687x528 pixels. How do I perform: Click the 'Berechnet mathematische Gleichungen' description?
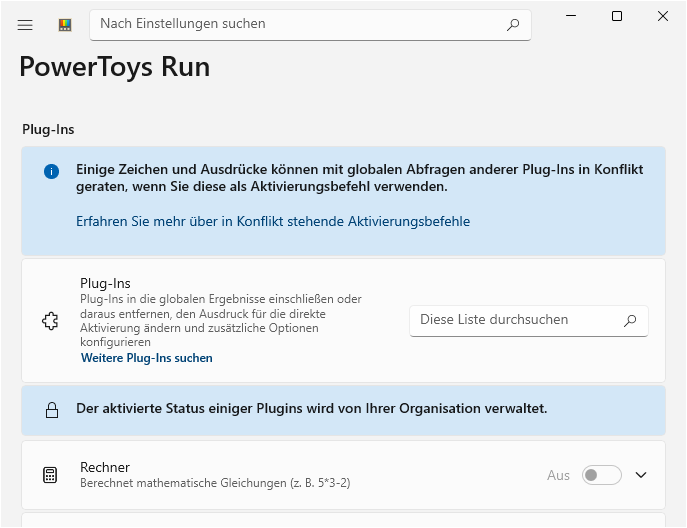point(215,483)
